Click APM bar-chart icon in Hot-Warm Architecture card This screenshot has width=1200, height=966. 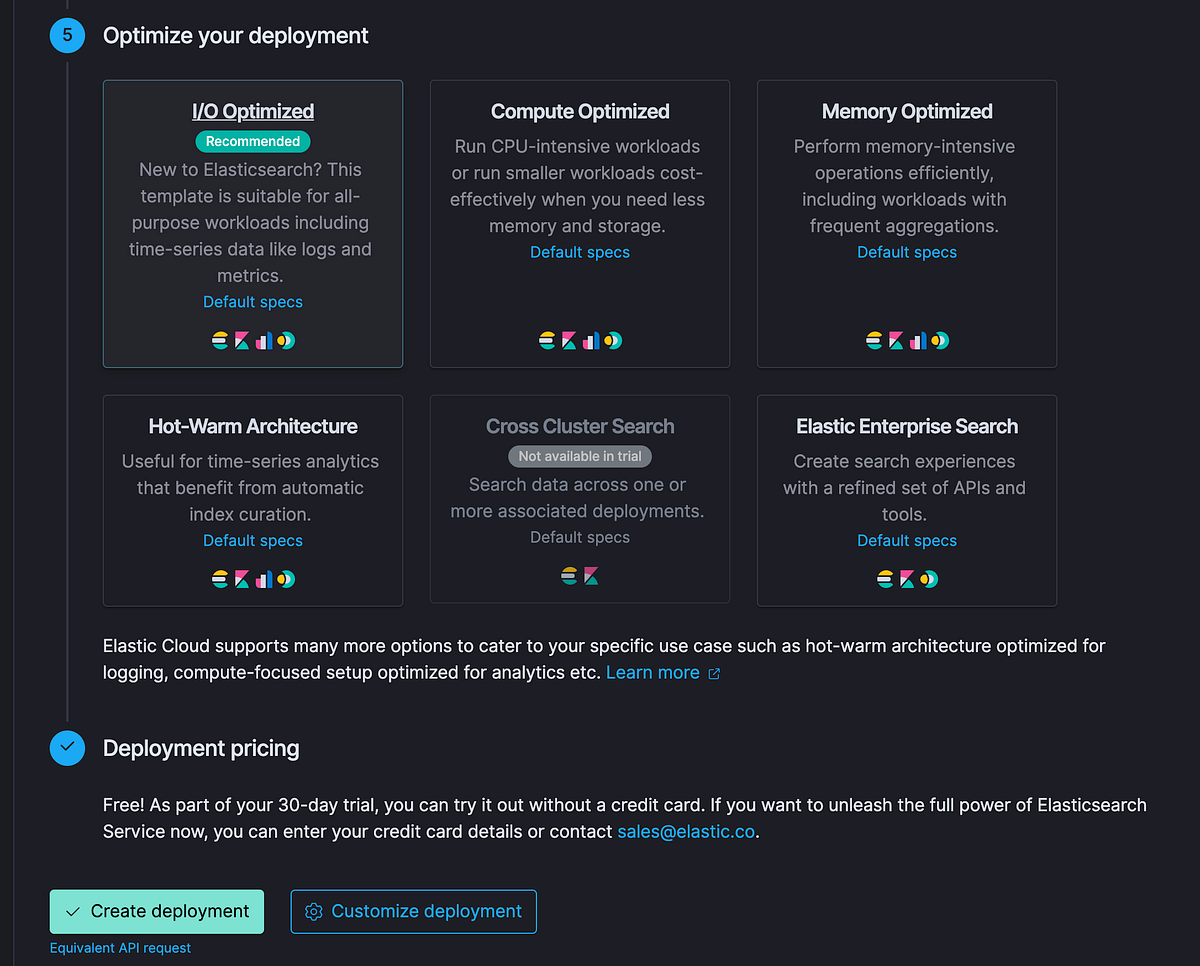coord(264,579)
